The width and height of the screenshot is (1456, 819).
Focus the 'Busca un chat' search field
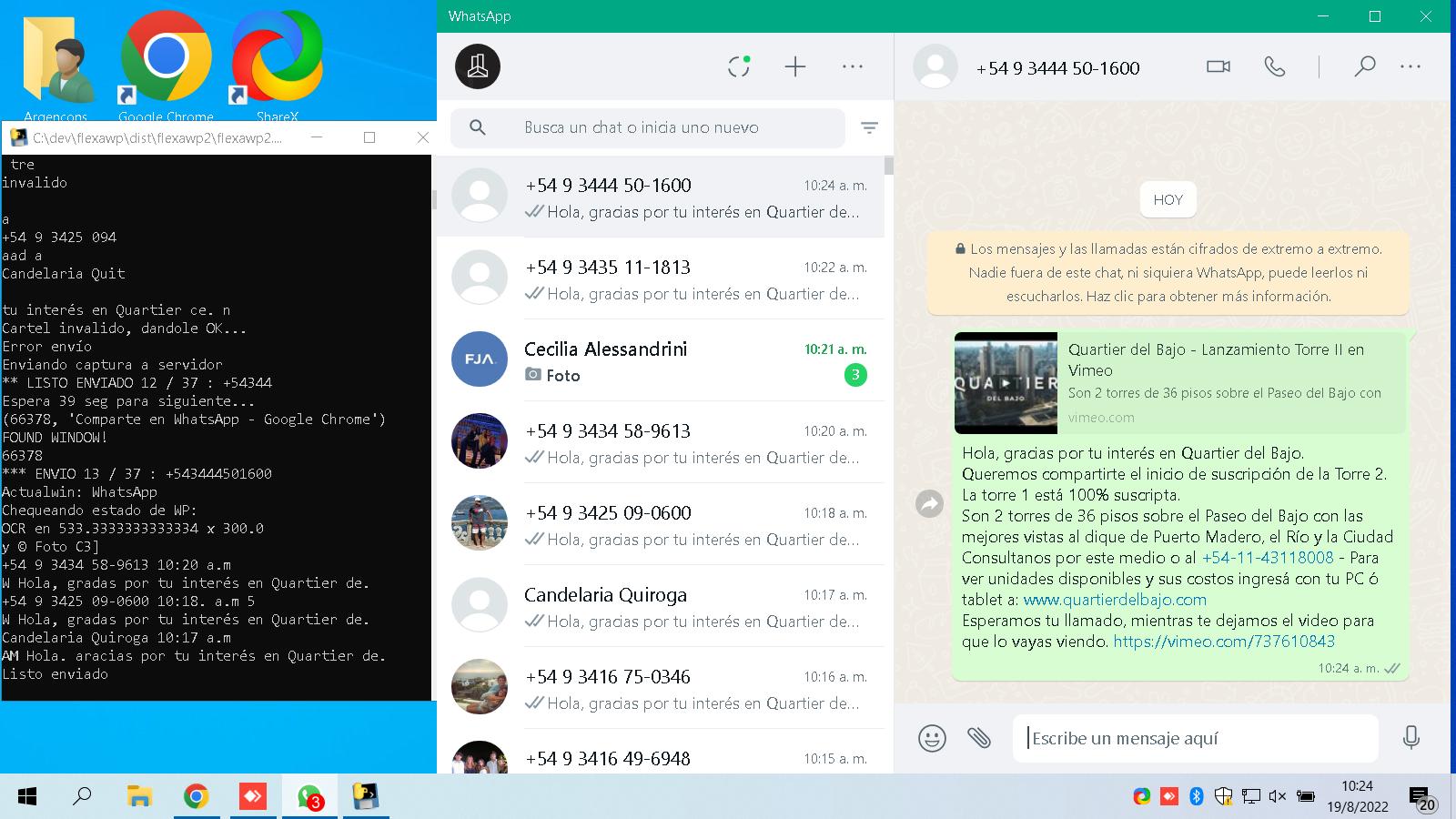point(648,127)
